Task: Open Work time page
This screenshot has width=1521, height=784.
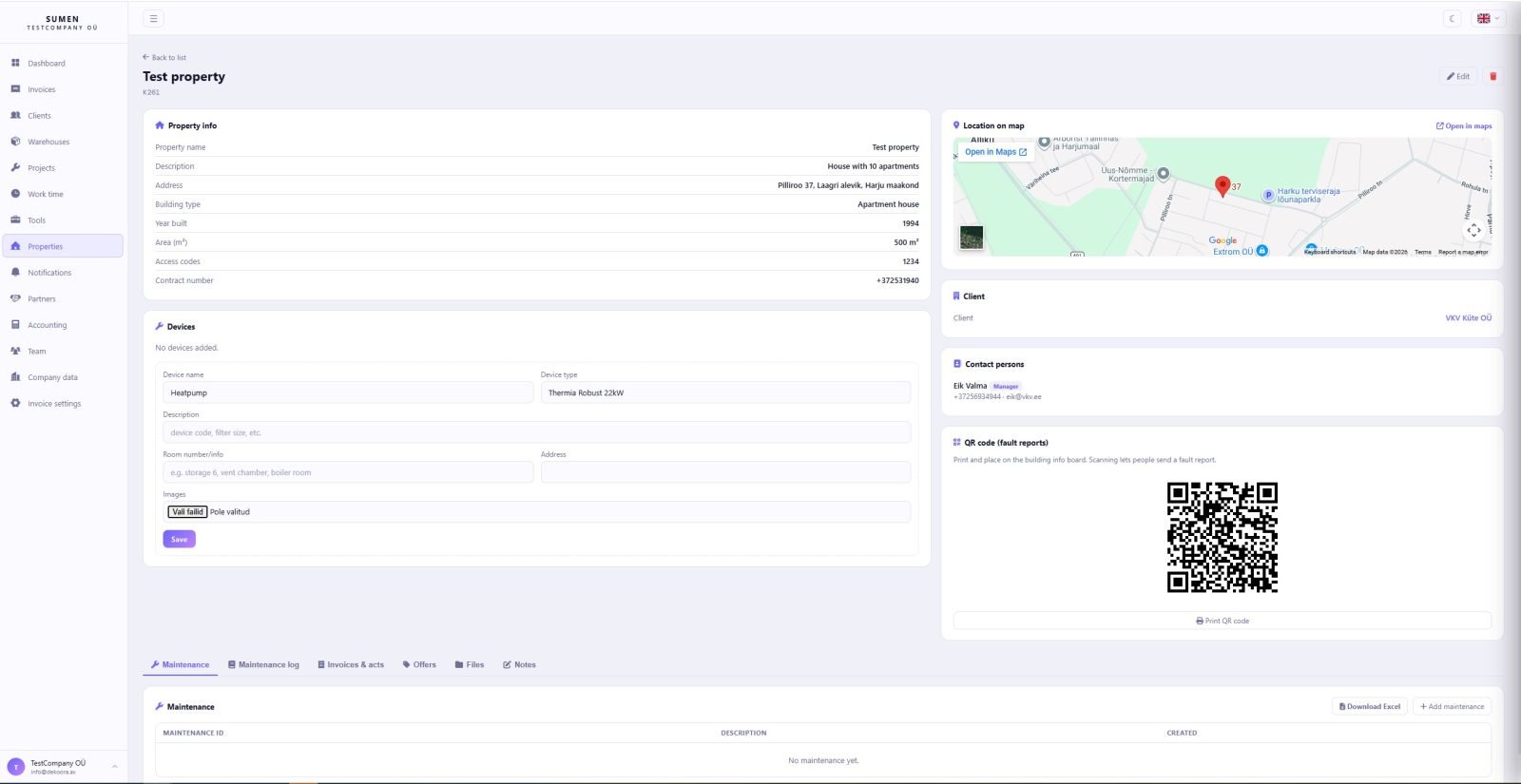Action: click(x=64, y=194)
